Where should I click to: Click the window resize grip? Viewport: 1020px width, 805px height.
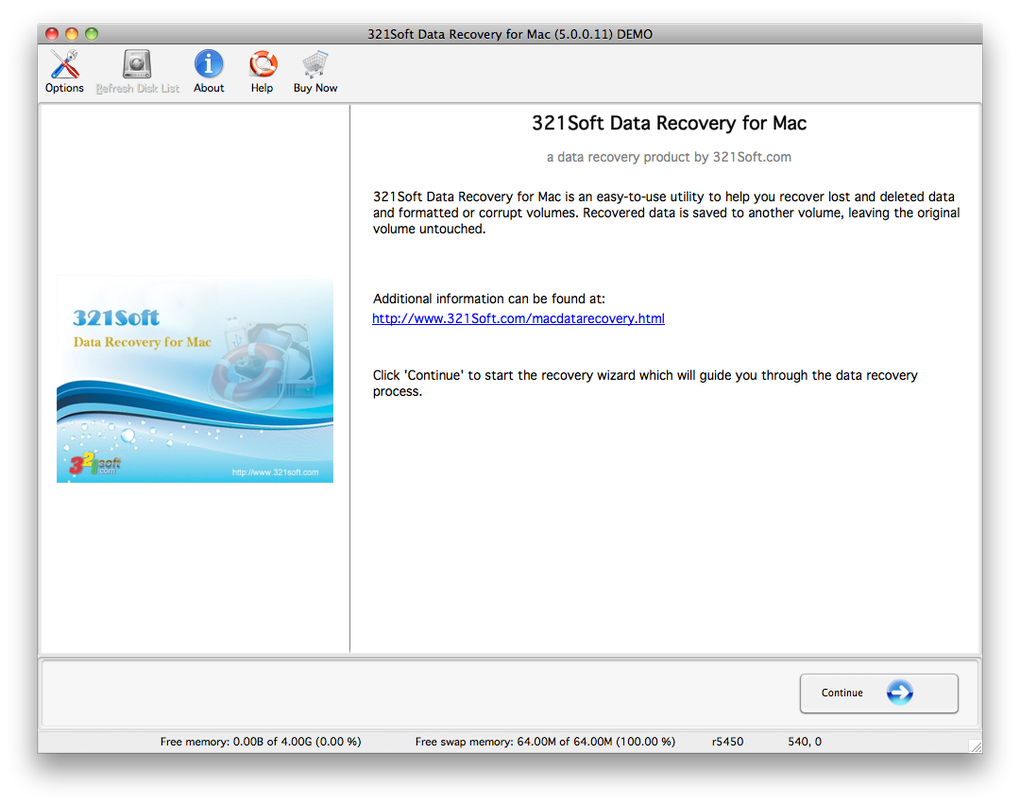pyautogui.click(x=975, y=744)
